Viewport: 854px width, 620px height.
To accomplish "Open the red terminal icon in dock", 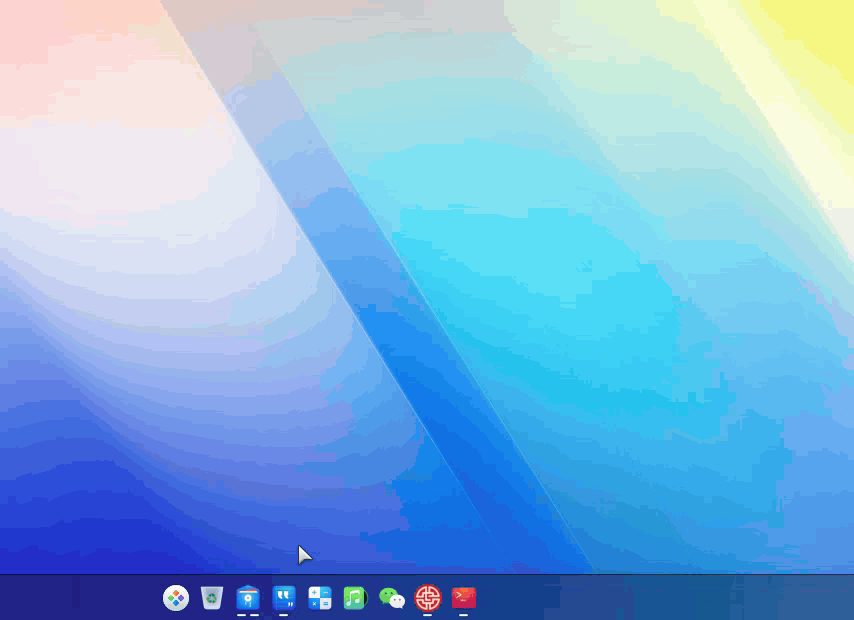I will pyautogui.click(x=463, y=598).
